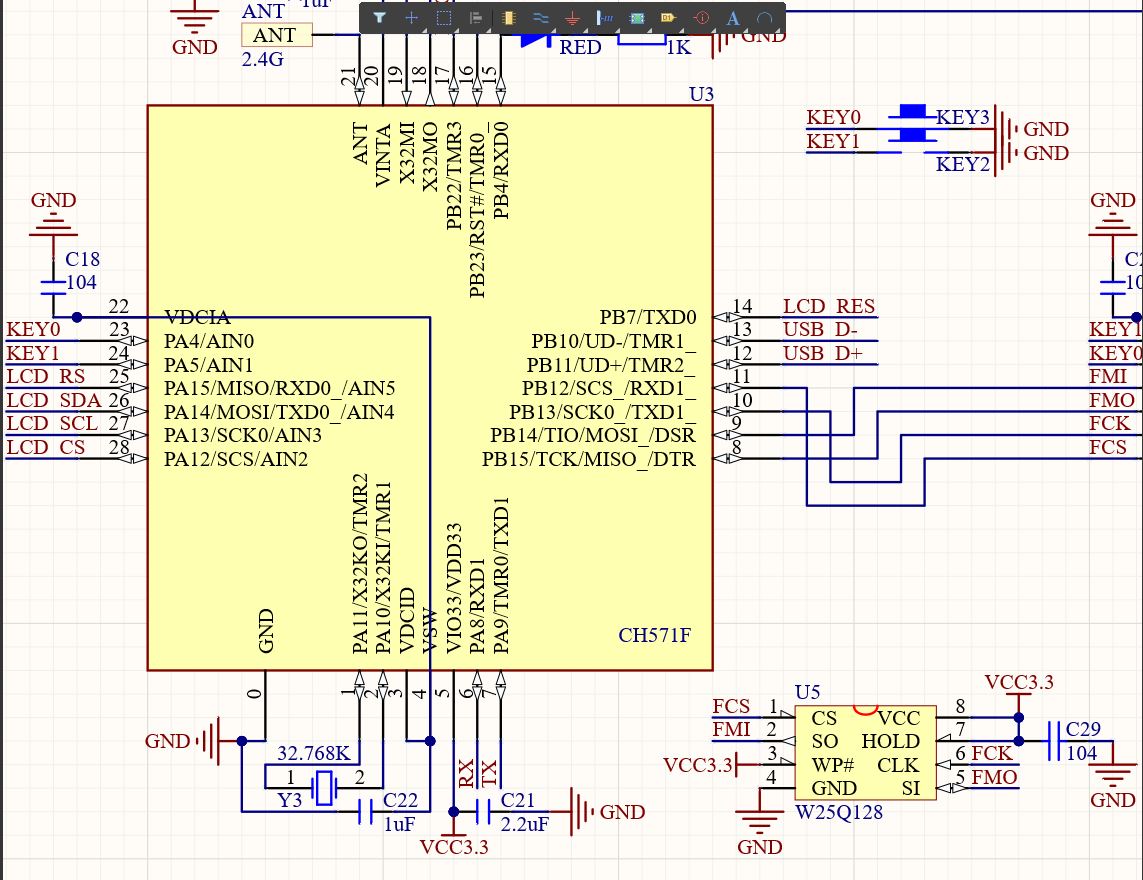Select the Place Bus tool
The image size is (1143, 880).
click(604, 18)
